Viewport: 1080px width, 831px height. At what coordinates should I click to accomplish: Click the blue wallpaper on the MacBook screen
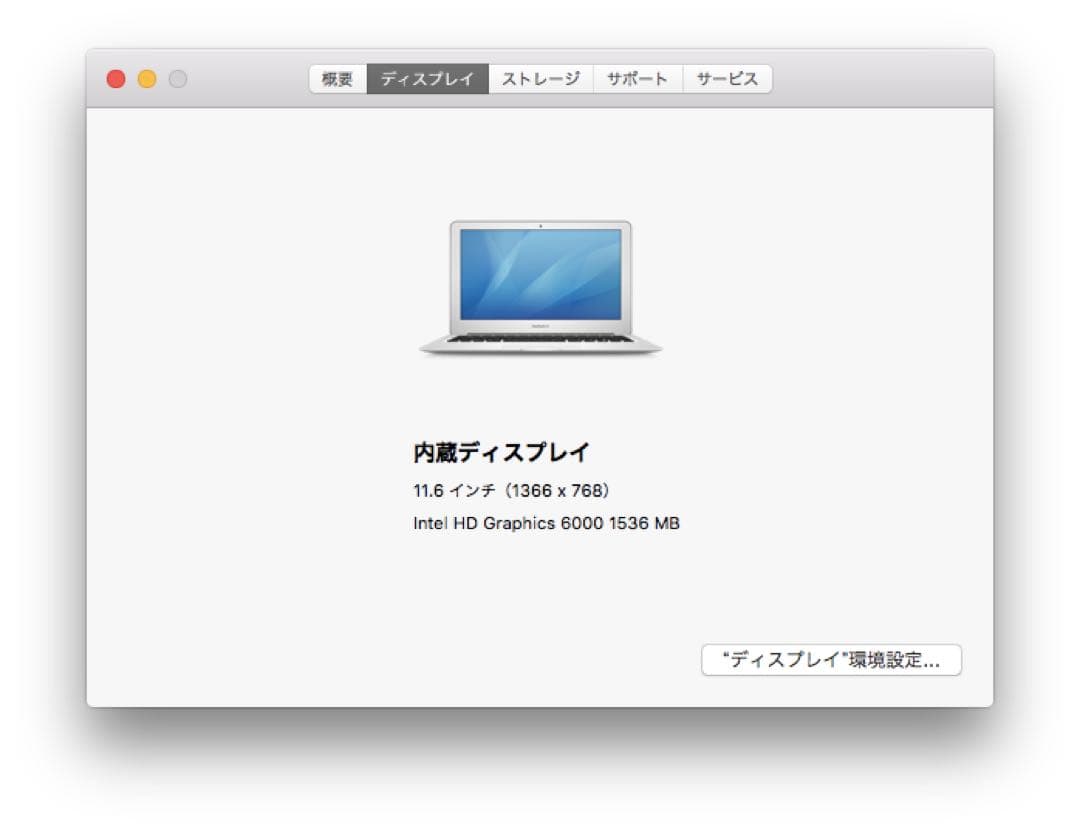point(540,275)
